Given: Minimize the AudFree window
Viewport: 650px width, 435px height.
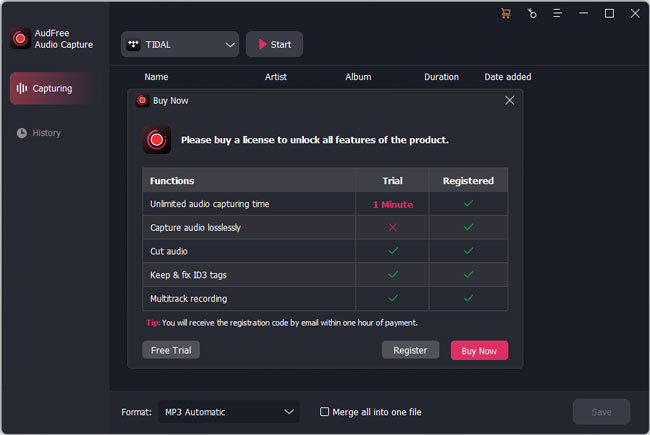Looking at the screenshot, I should (583, 14).
